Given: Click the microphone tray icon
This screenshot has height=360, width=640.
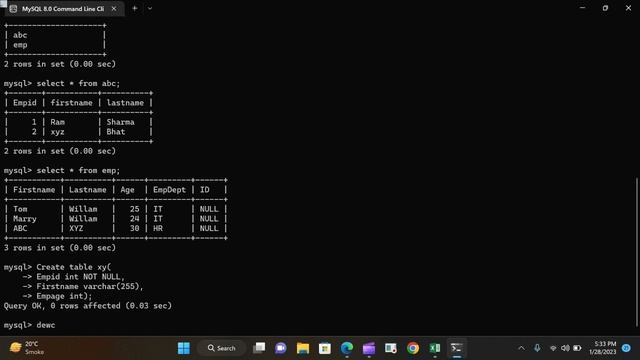Looking at the screenshot, I should [x=537, y=348].
